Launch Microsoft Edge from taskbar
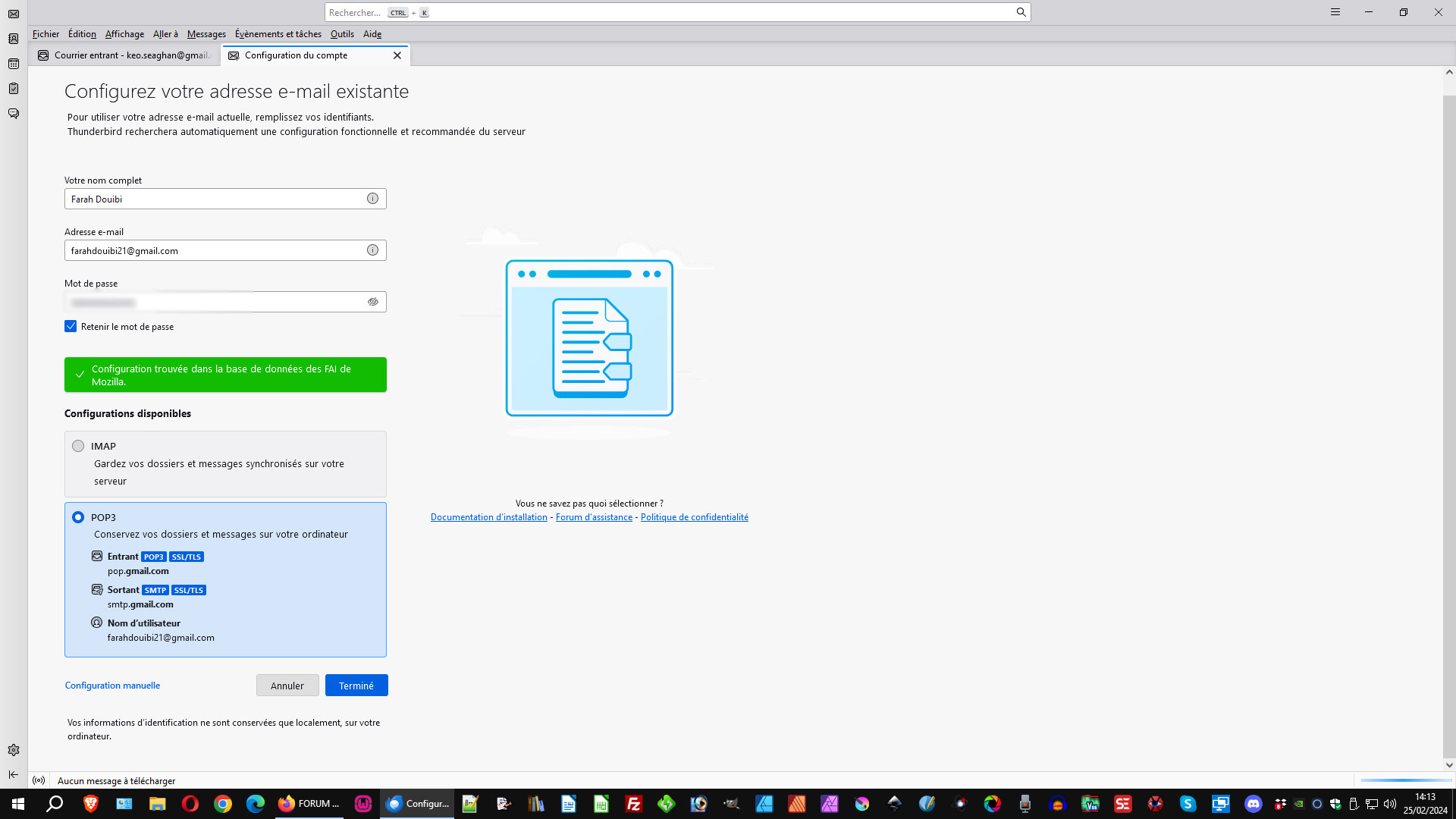This screenshot has height=819, width=1456. coord(256,804)
